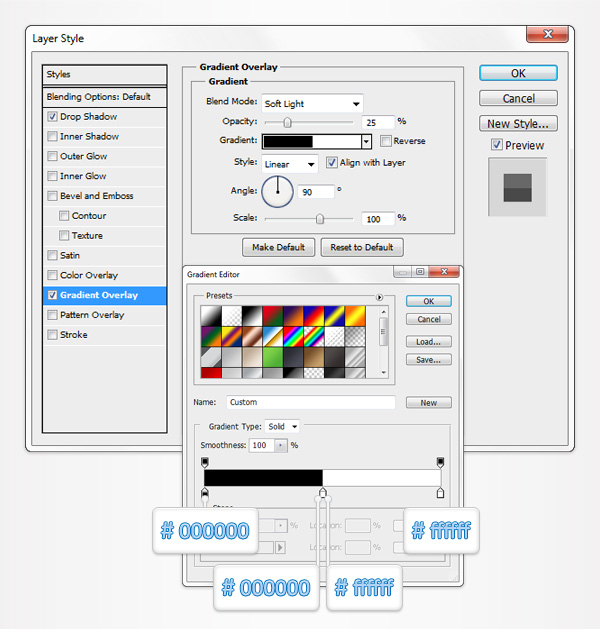Click the New Style... button
Viewport: 600px width, 629px height.
point(517,124)
